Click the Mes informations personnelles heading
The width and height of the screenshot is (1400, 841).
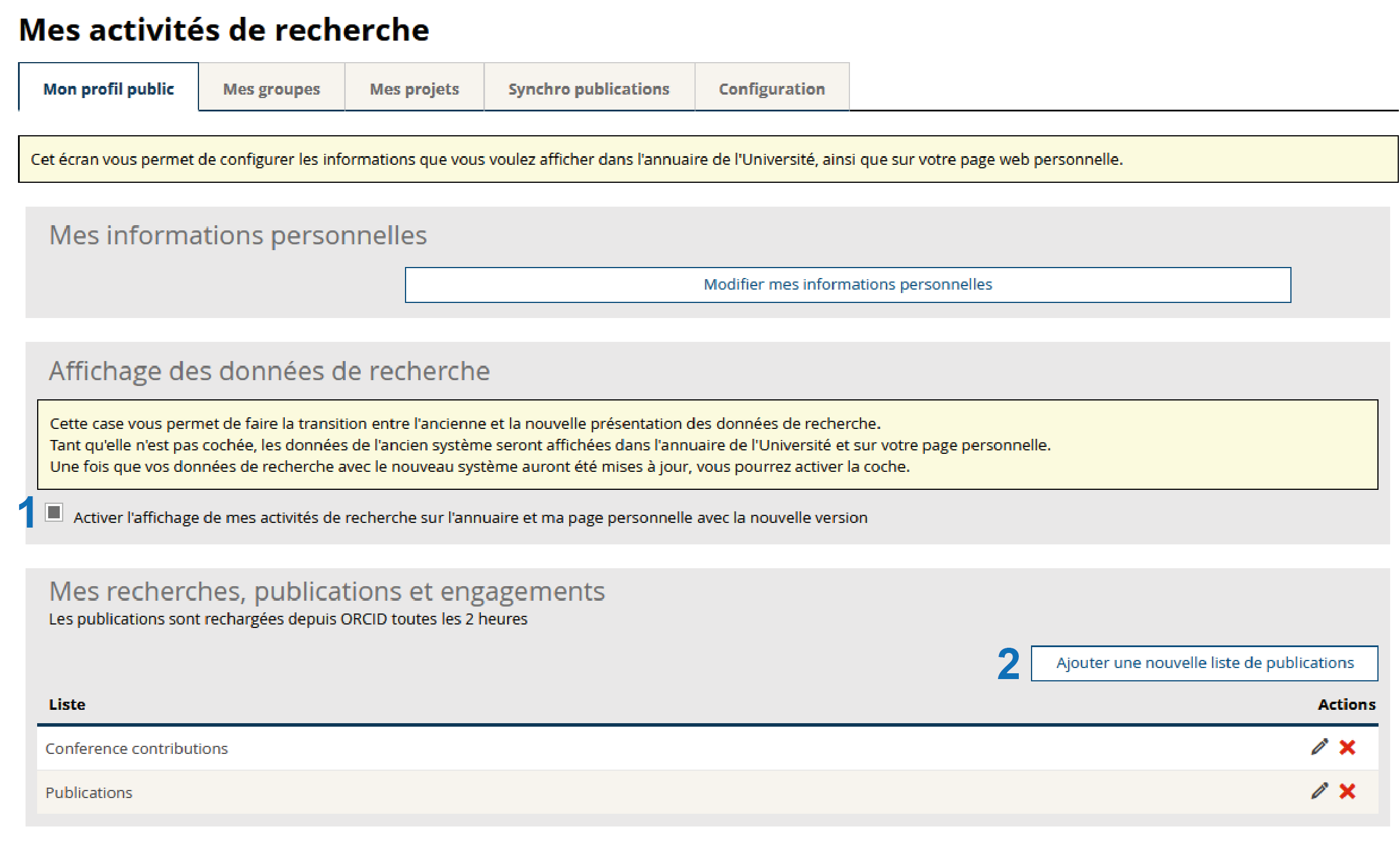click(x=238, y=236)
